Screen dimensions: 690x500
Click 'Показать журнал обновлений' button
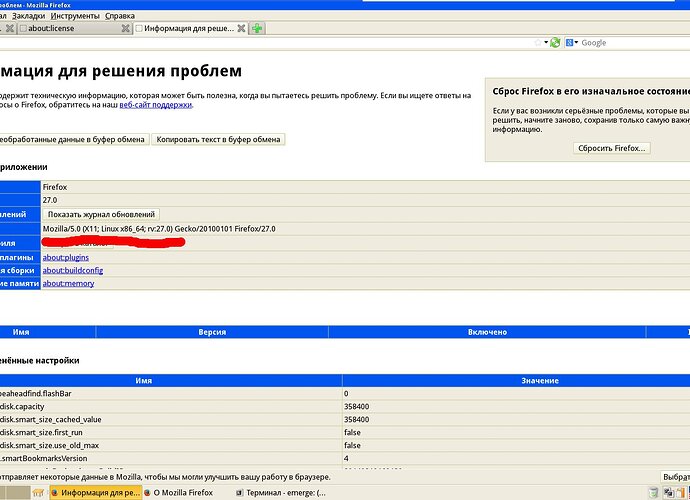pos(101,214)
